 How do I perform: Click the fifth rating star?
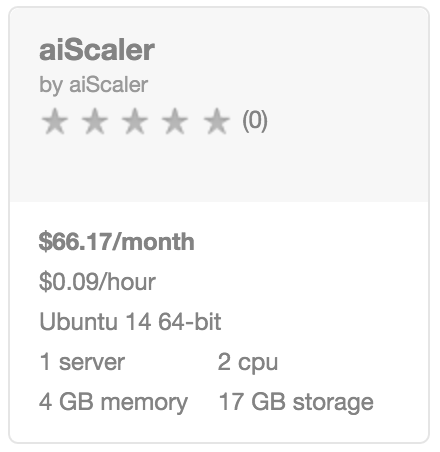[x=217, y=121]
